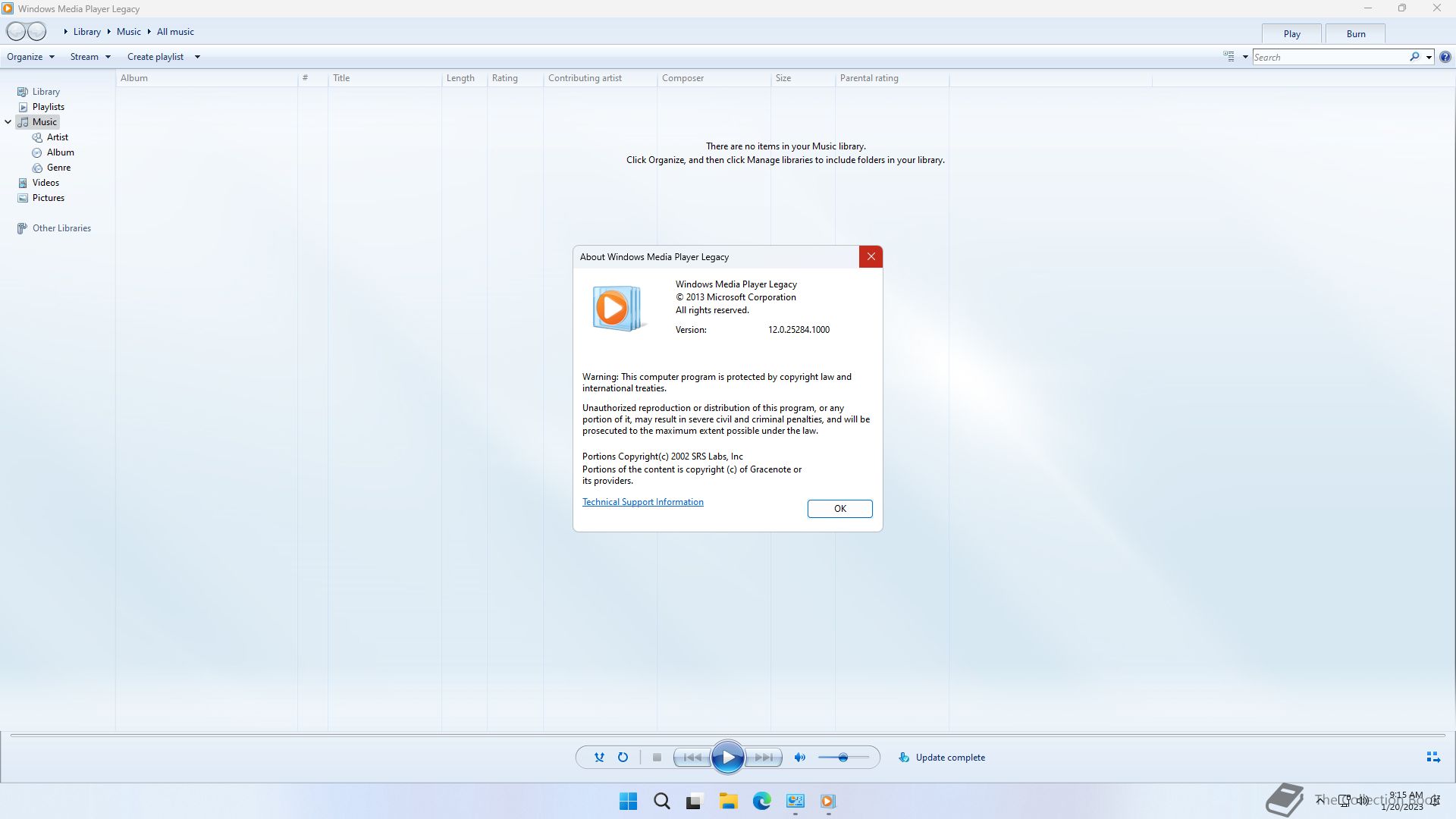Image resolution: width=1456 pixels, height=819 pixels.
Task: Open Technical Support Information link
Action: 642,502
